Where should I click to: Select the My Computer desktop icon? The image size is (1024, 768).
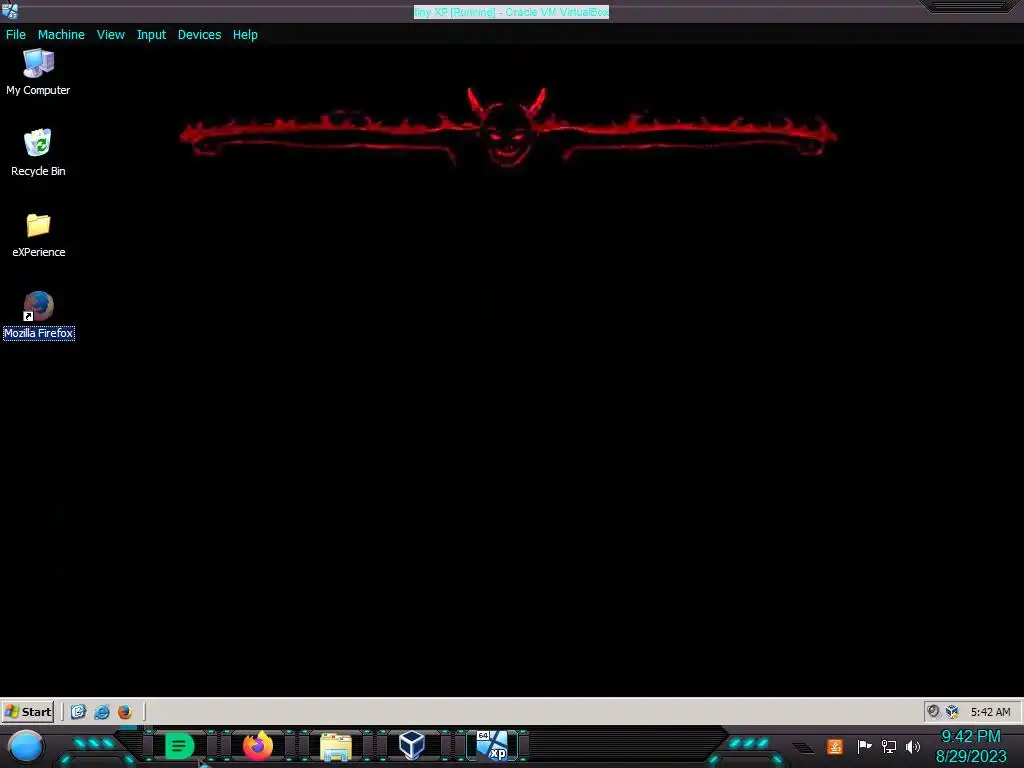point(38,72)
